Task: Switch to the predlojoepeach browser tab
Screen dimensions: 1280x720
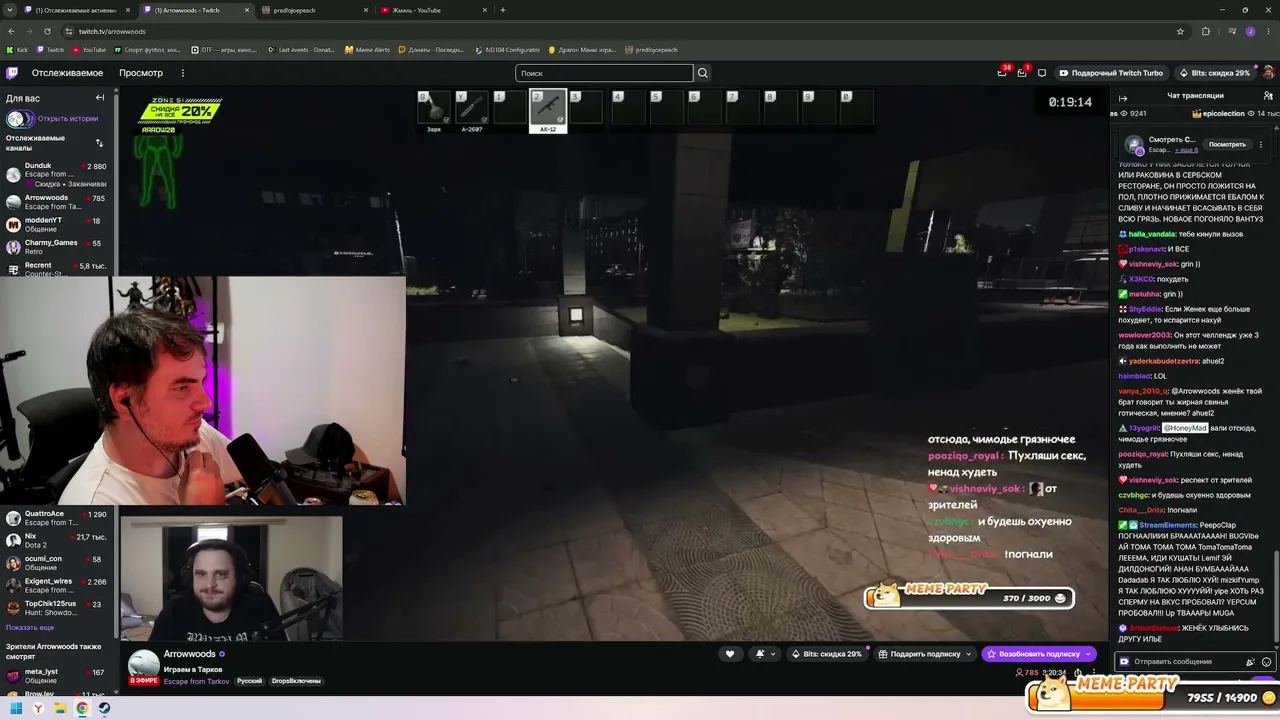Action: point(314,10)
